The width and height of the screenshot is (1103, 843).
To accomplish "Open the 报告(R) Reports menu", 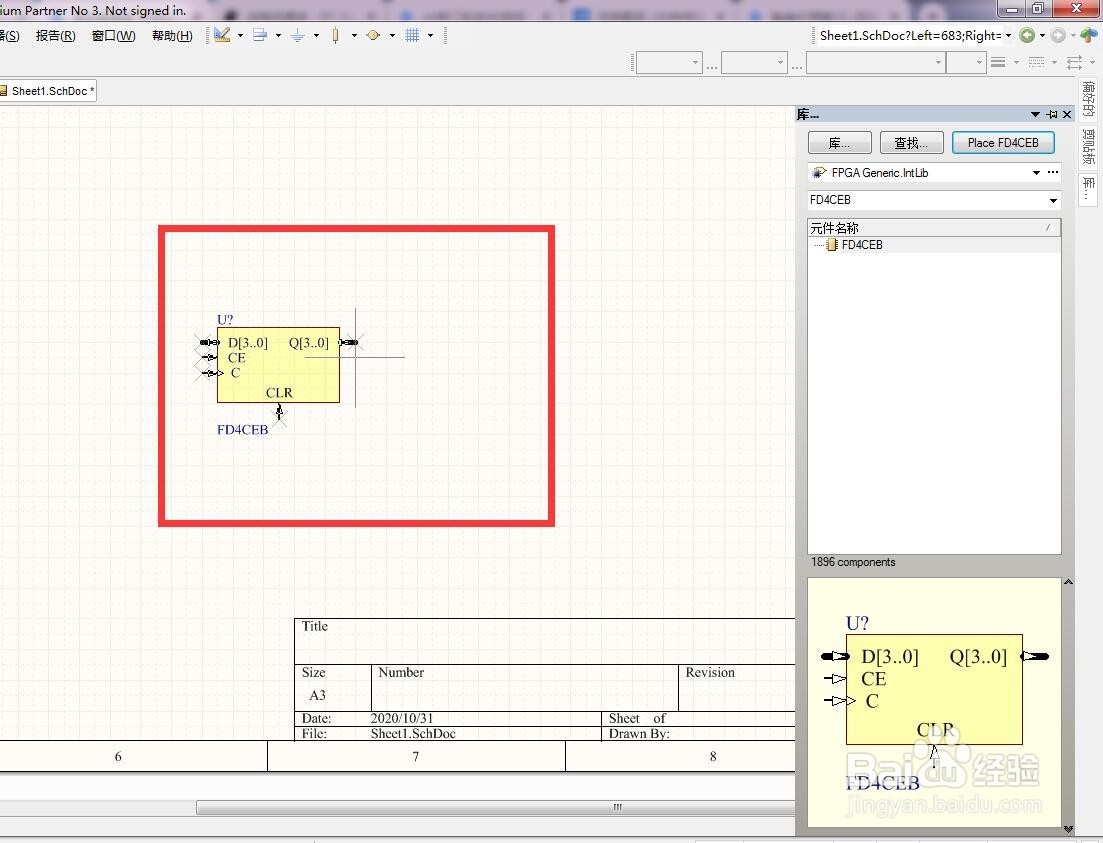I will 56,36.
